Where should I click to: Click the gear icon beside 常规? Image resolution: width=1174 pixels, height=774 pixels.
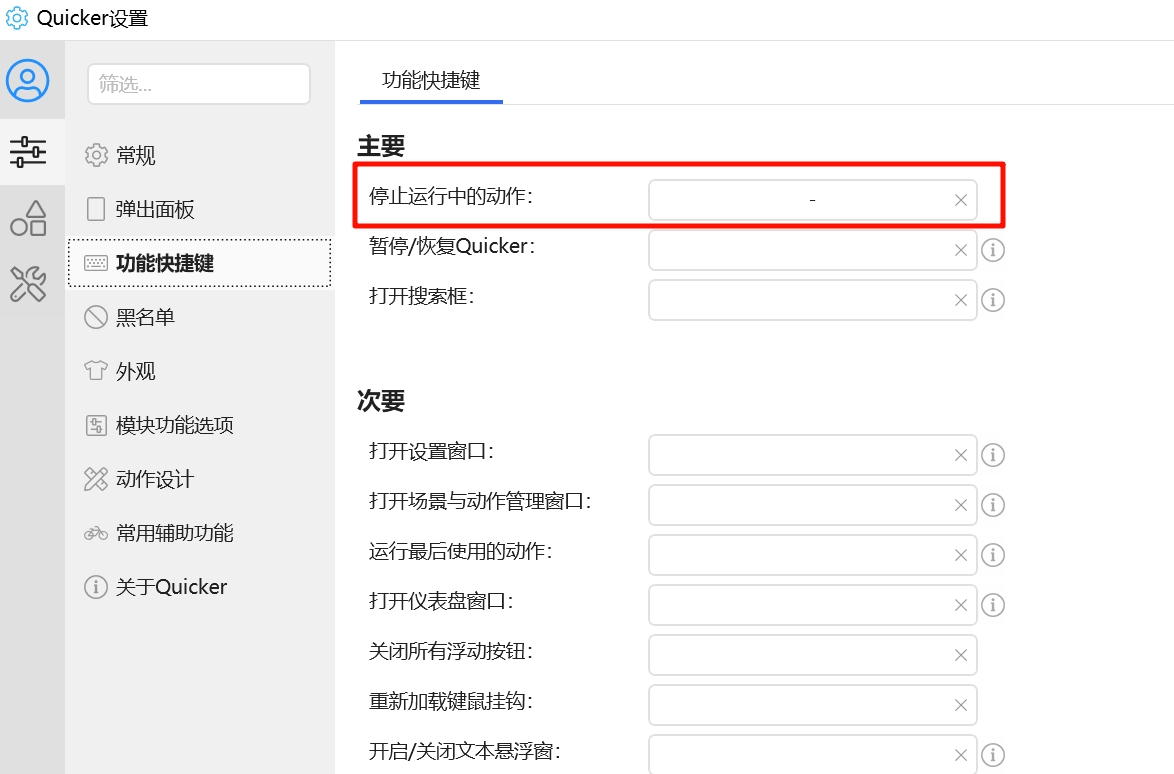96,155
